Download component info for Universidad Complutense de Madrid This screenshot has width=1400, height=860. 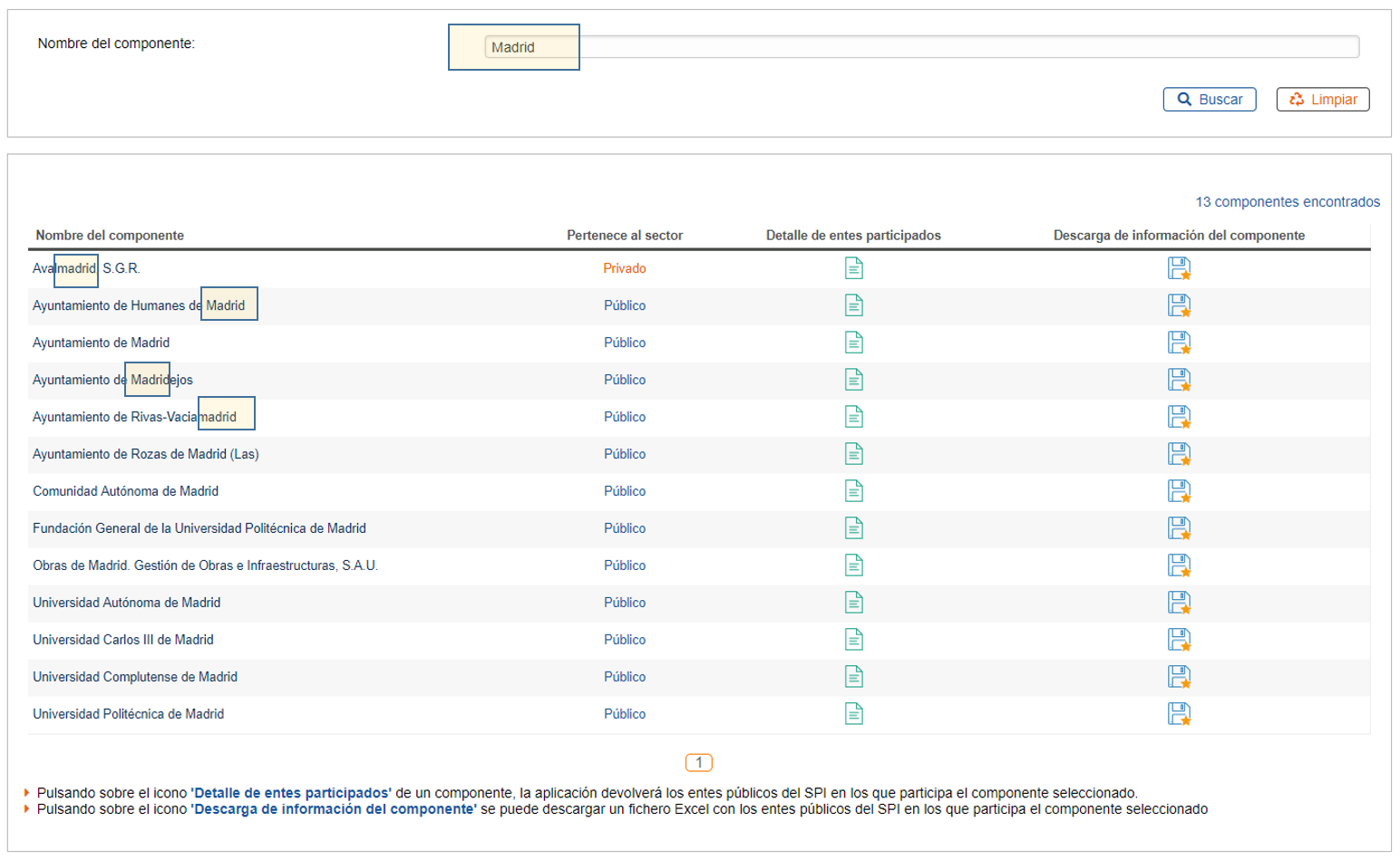(x=1179, y=677)
